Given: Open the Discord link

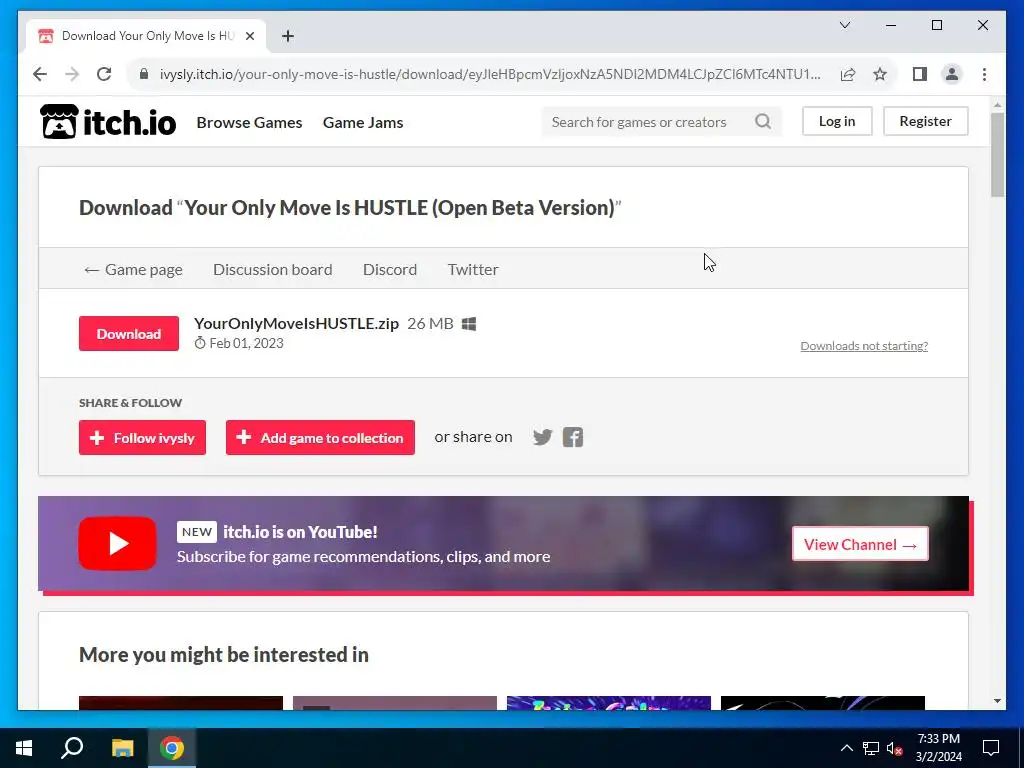Looking at the screenshot, I should (x=390, y=269).
